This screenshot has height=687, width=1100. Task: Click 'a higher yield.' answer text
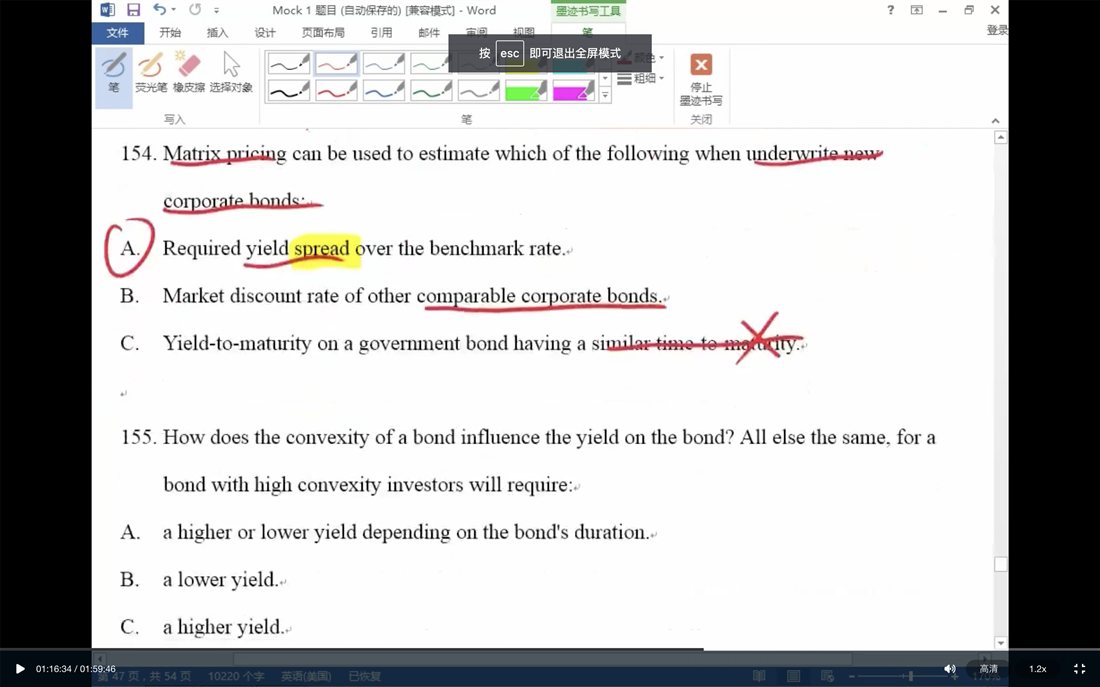click(222, 627)
